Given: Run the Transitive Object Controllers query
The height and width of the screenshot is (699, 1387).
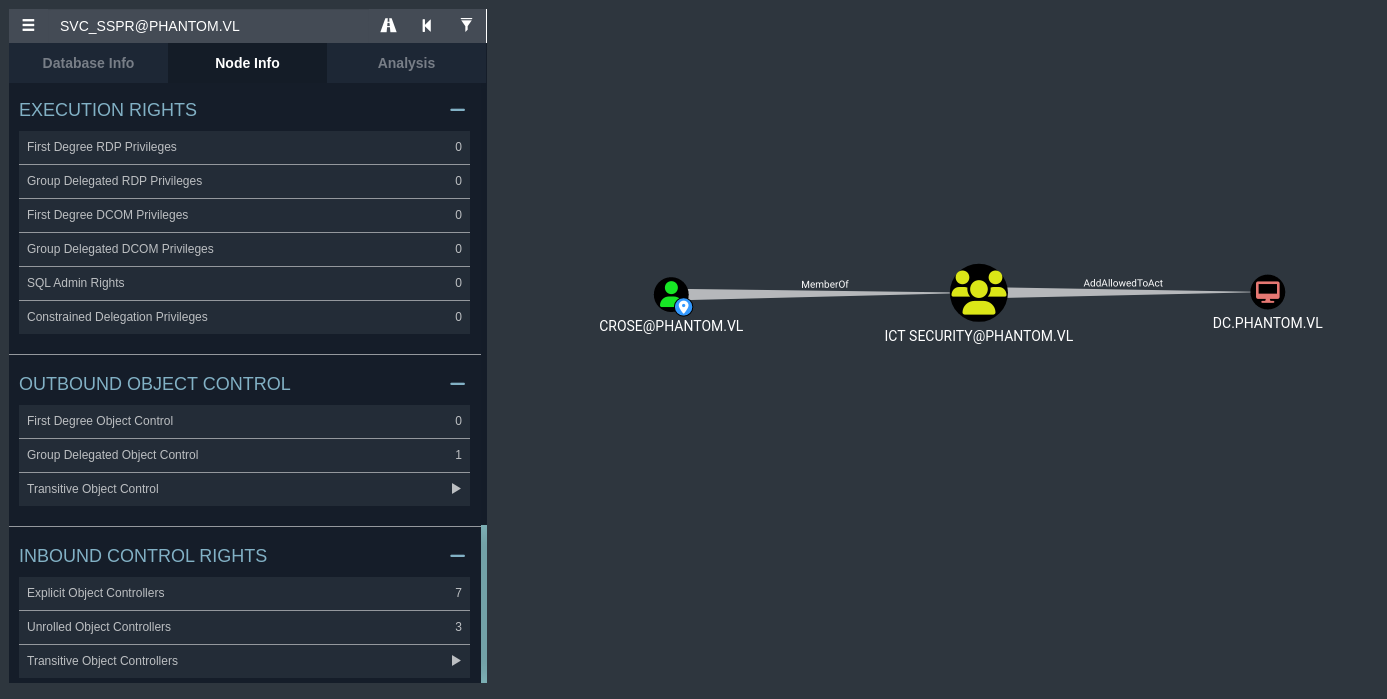Looking at the screenshot, I should point(456,661).
